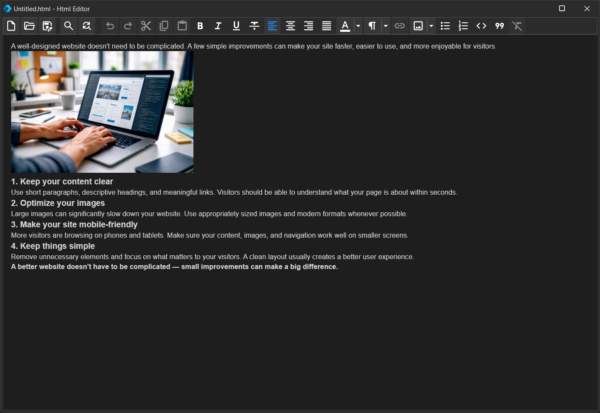600x413 pixels.
Task: Align text to the right
Action: coord(308,26)
